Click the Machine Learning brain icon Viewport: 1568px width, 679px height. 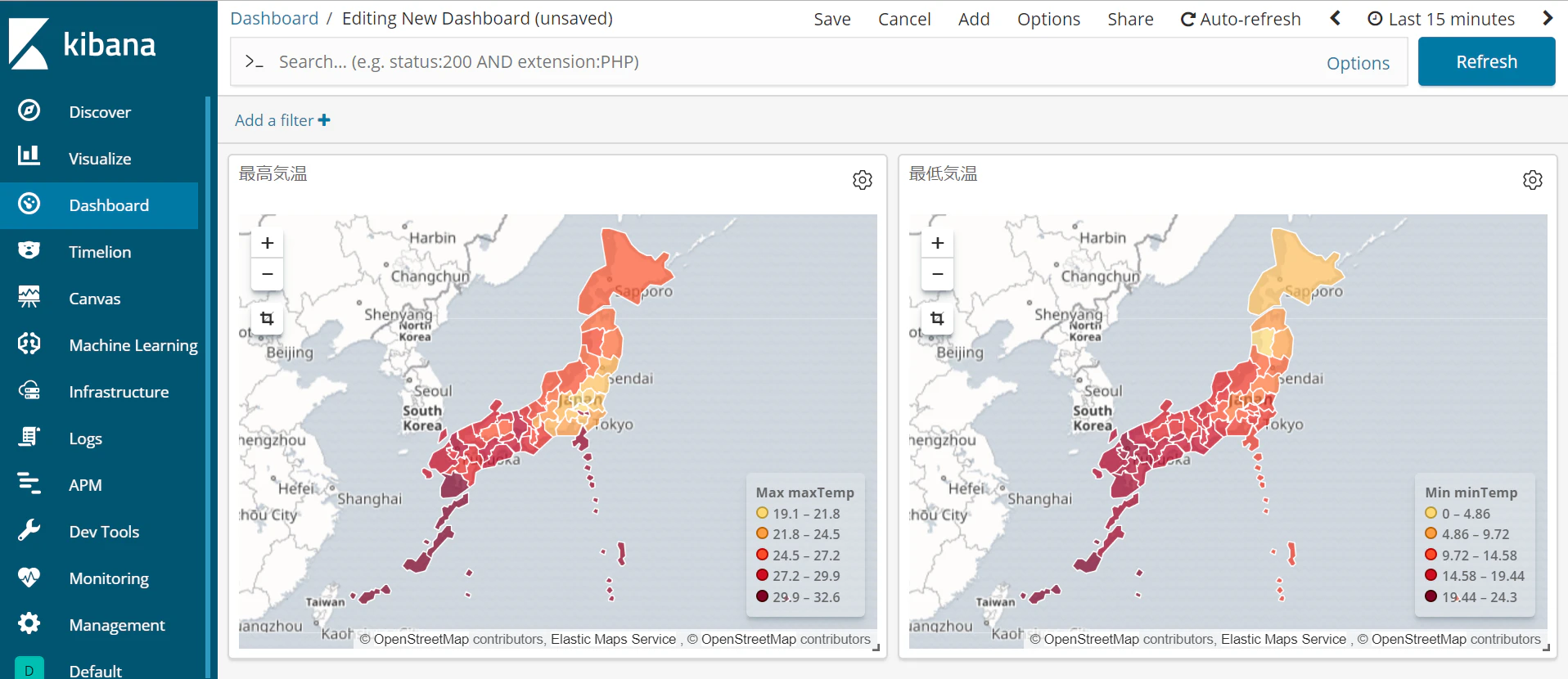click(29, 344)
